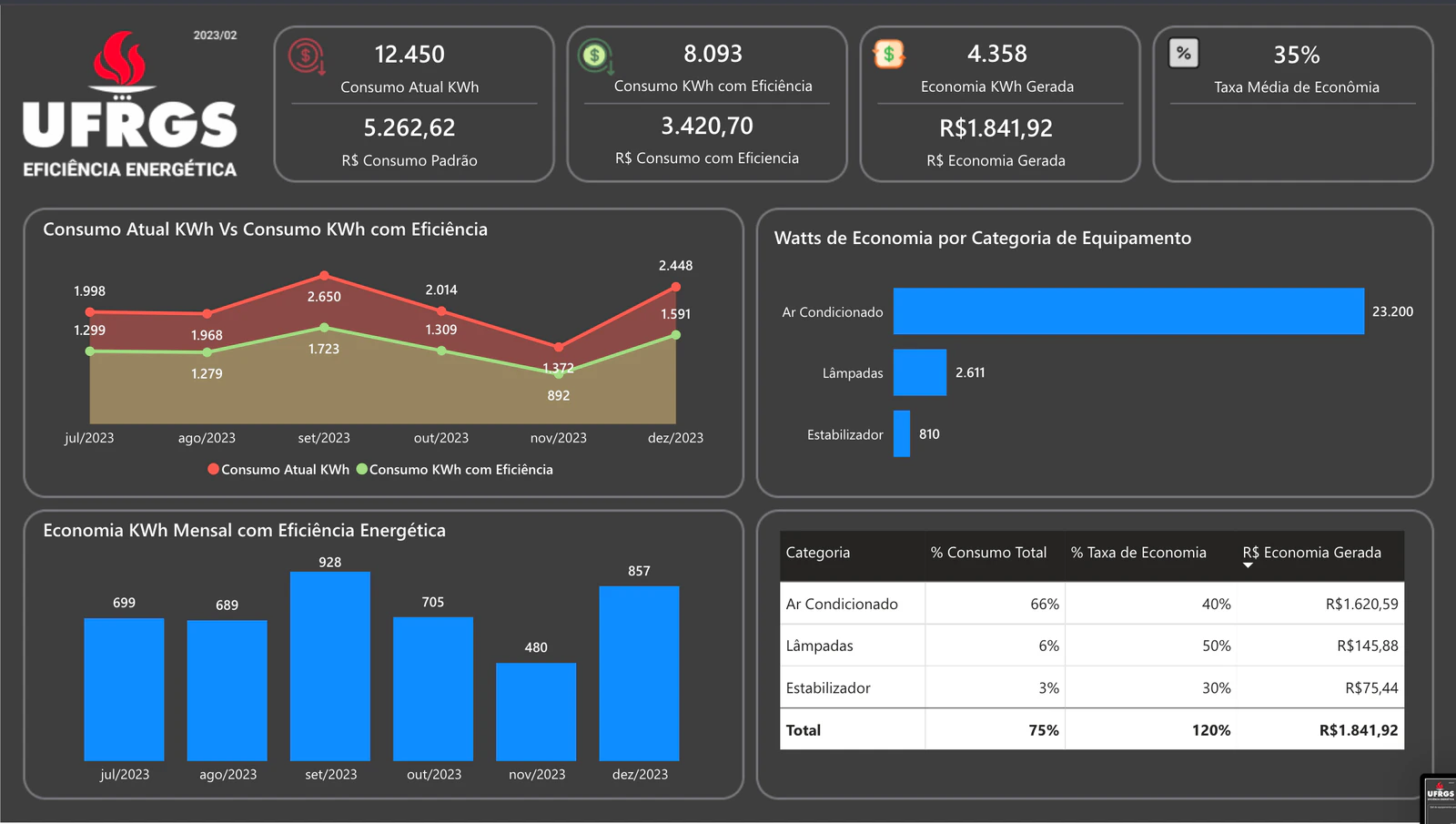The width and height of the screenshot is (1456, 824).
Task: Click the 2.448 red line point at dez/2023
Action: click(x=675, y=287)
